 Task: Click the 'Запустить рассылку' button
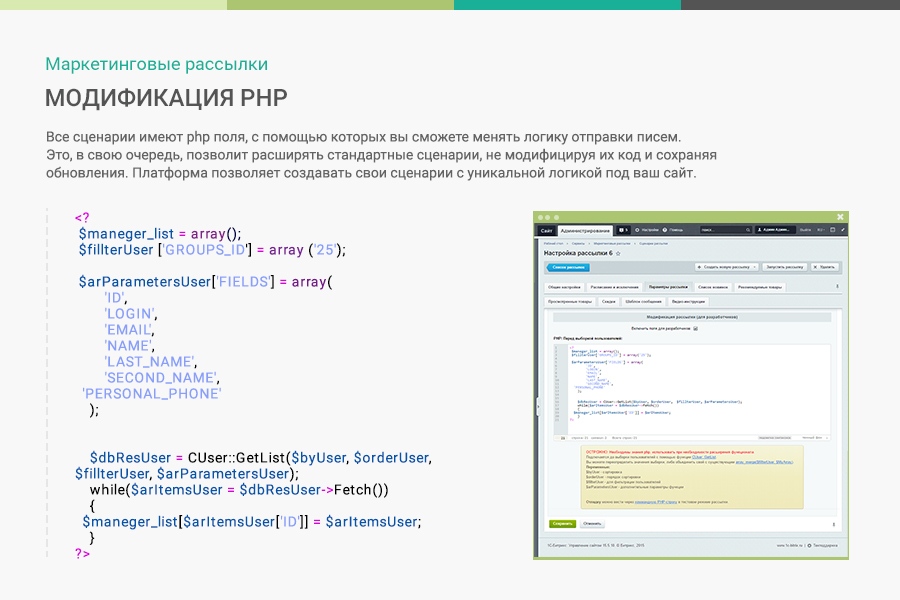pos(786,268)
